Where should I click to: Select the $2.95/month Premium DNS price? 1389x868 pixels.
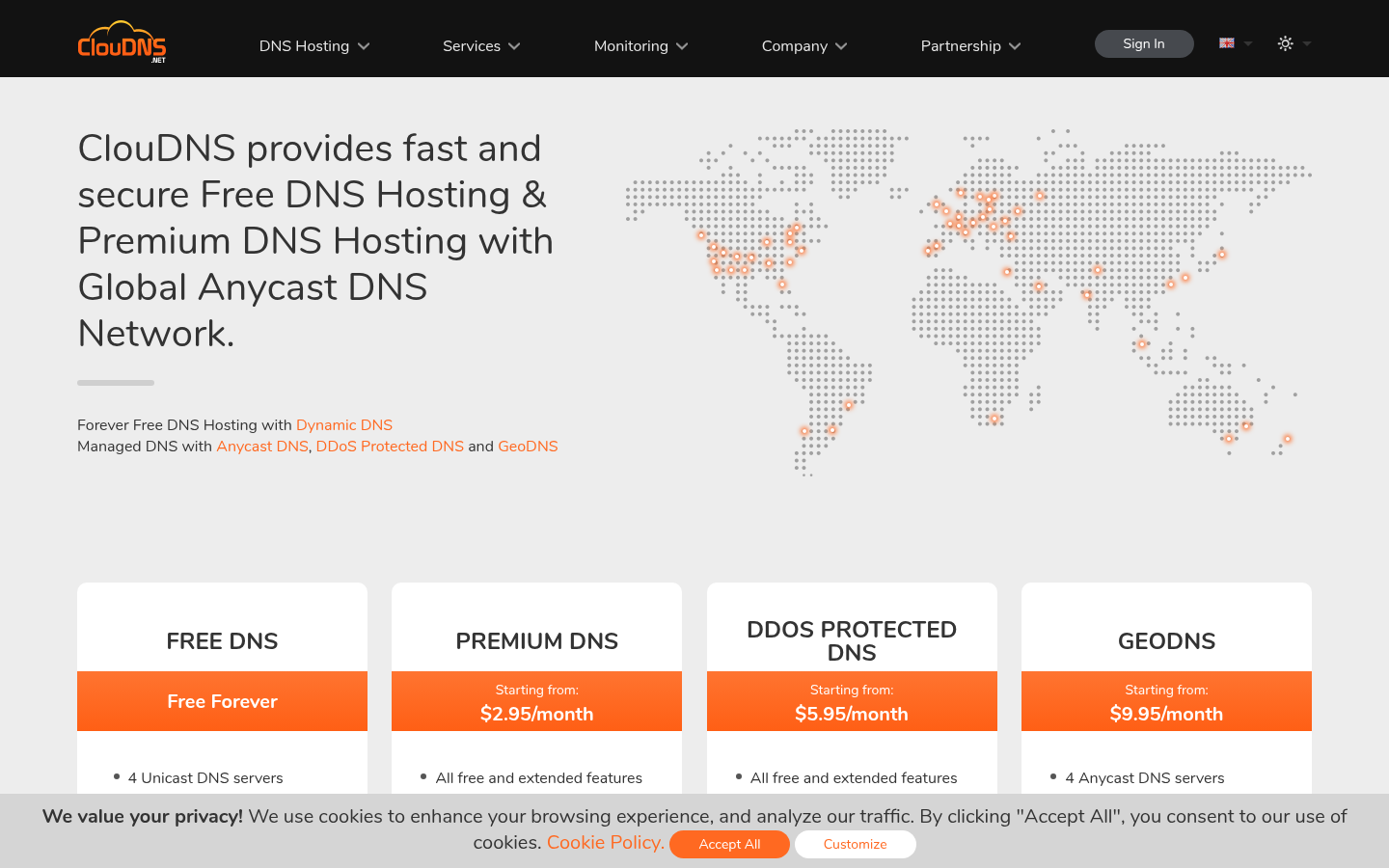[536, 714]
